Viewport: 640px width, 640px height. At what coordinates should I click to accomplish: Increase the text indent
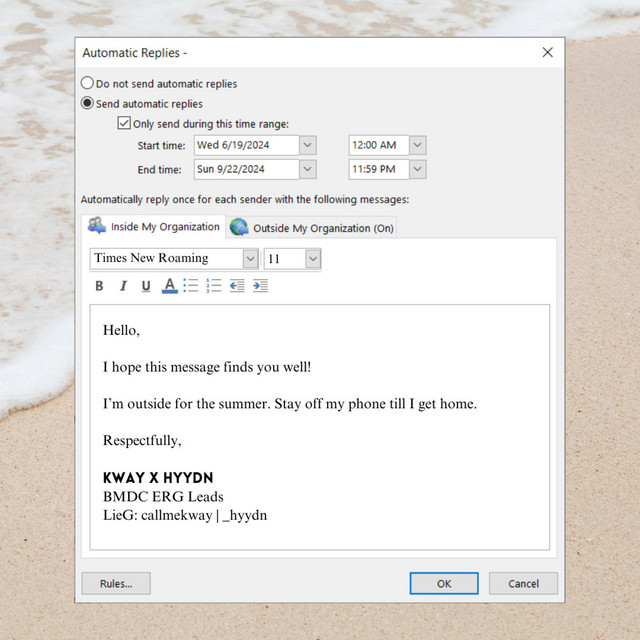(x=260, y=286)
